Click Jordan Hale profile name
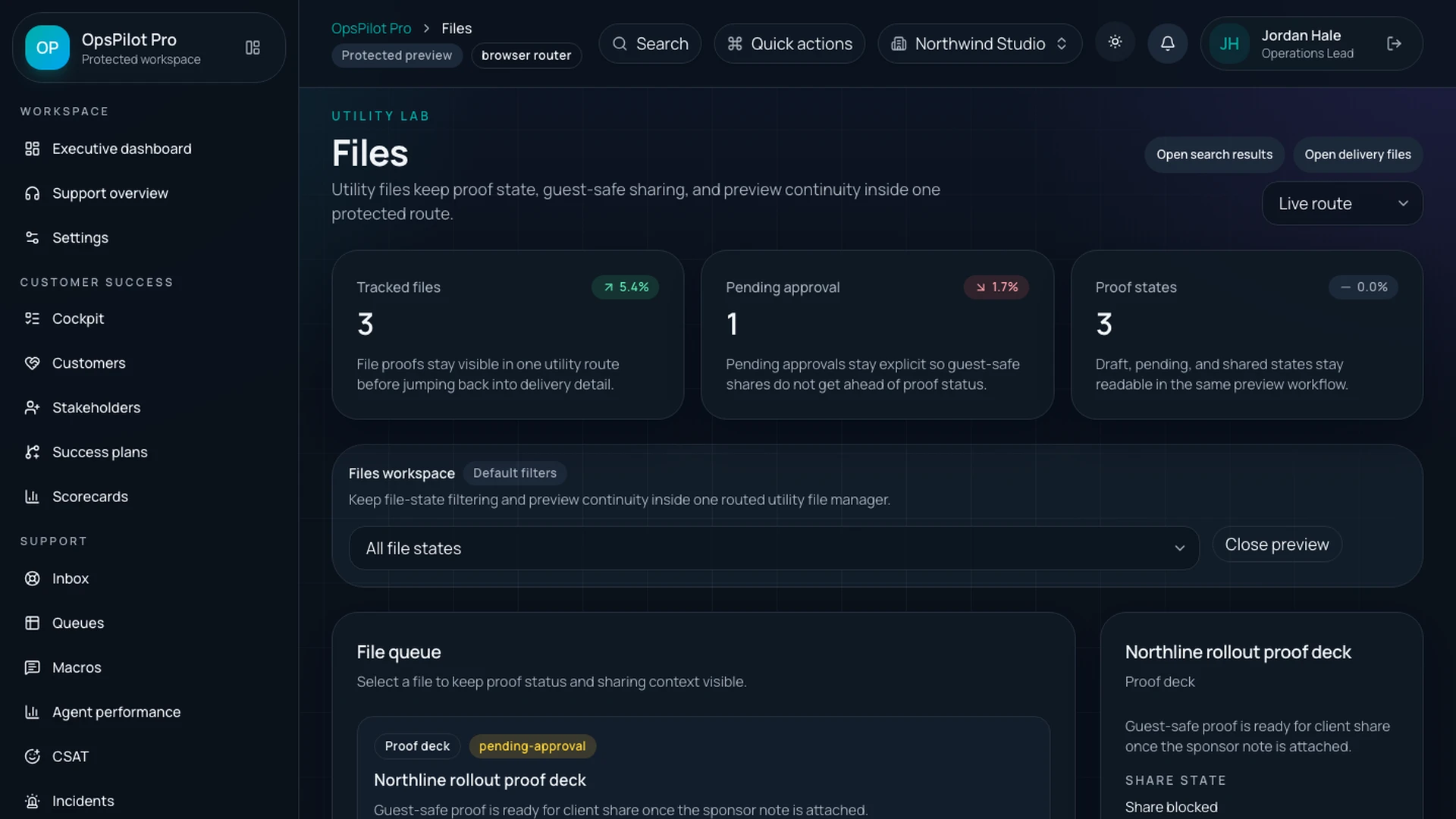Viewport: 1456px width, 819px height. [x=1301, y=36]
